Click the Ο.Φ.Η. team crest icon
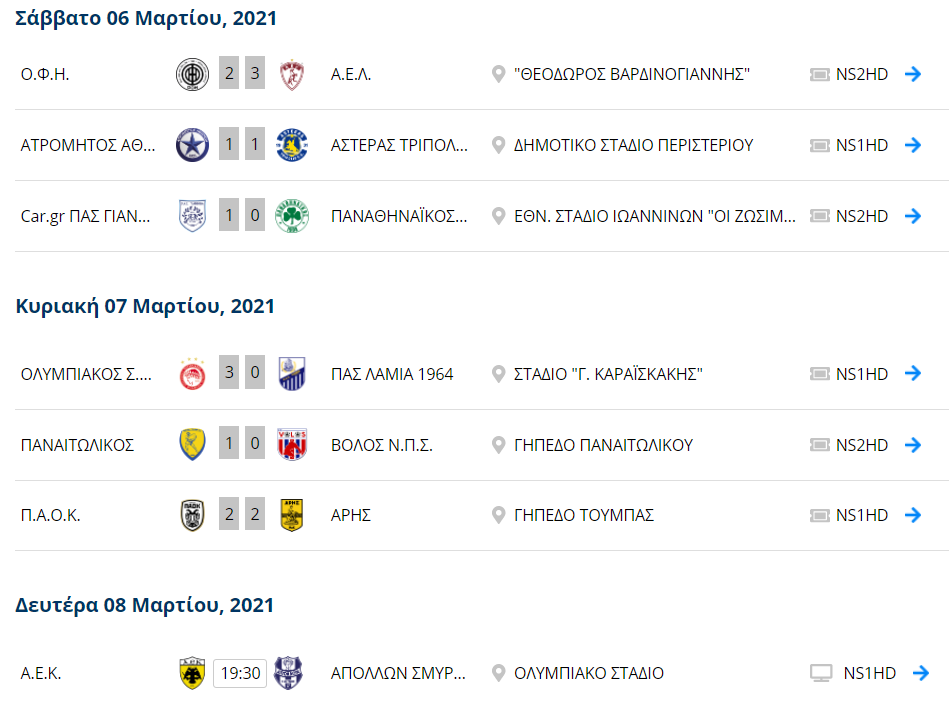The image size is (949, 703). click(192, 74)
